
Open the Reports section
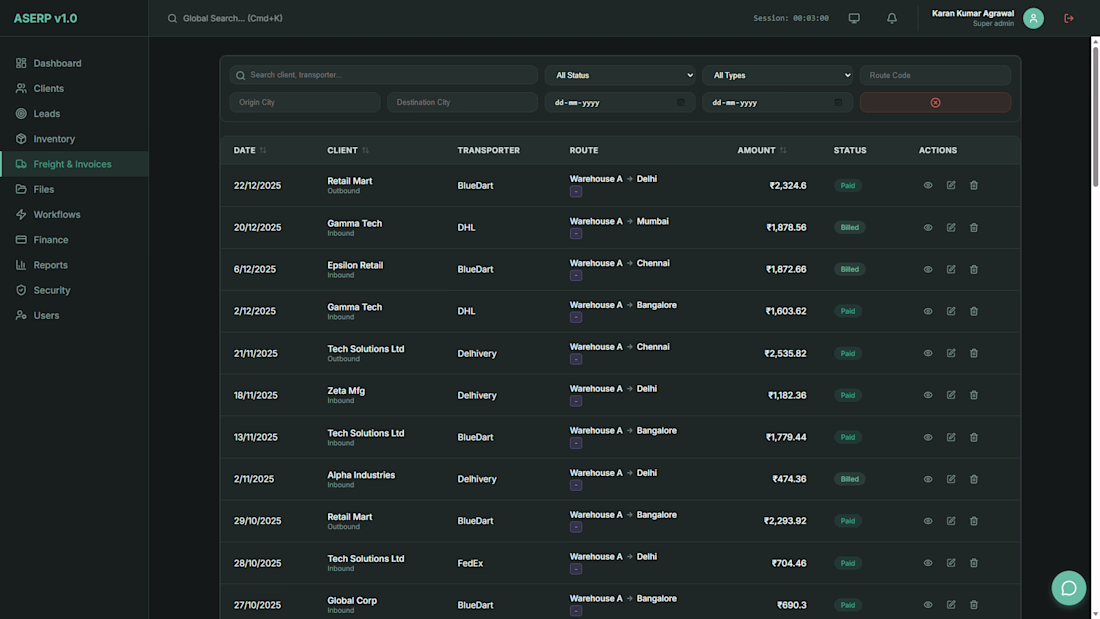pos(74,265)
